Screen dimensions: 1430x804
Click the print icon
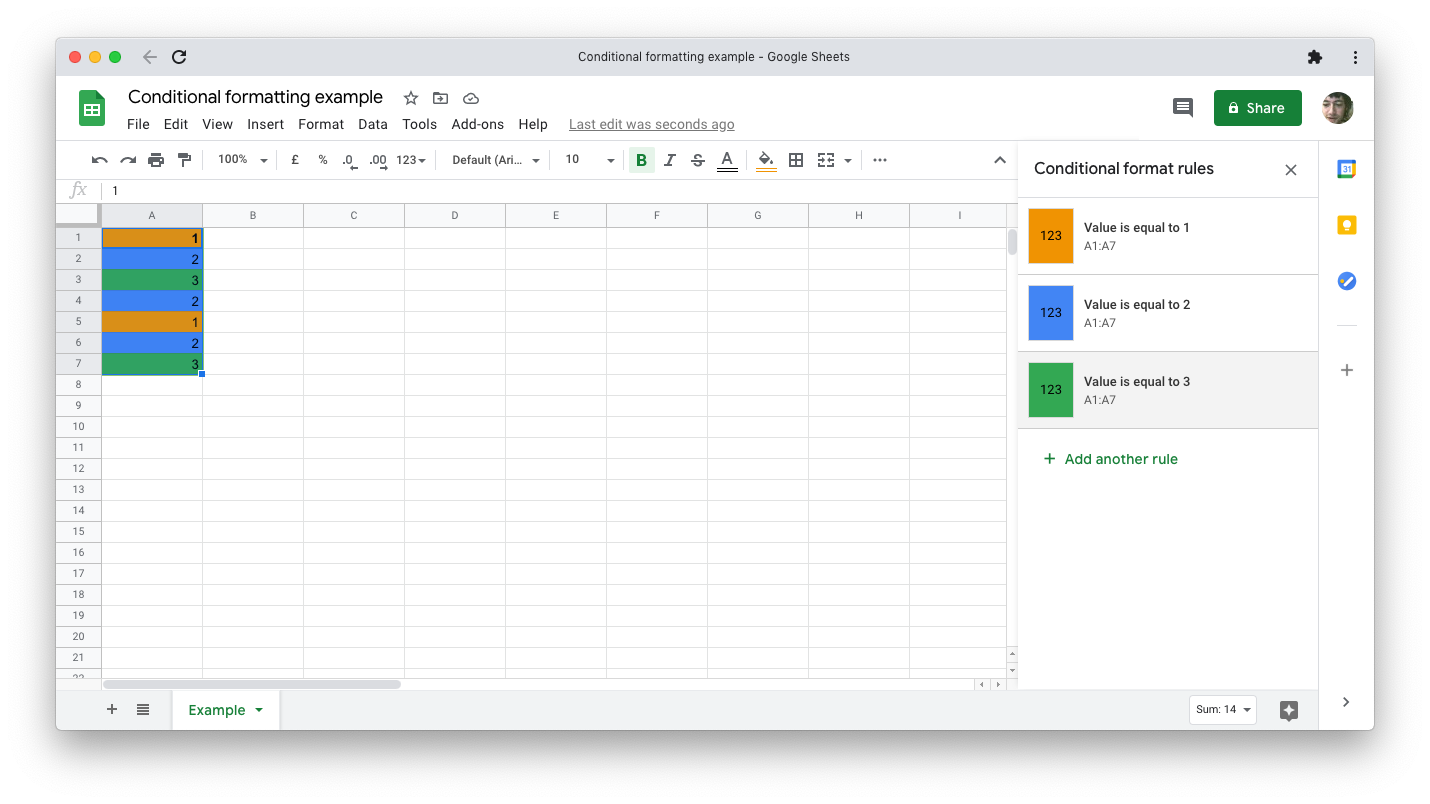tap(156, 160)
